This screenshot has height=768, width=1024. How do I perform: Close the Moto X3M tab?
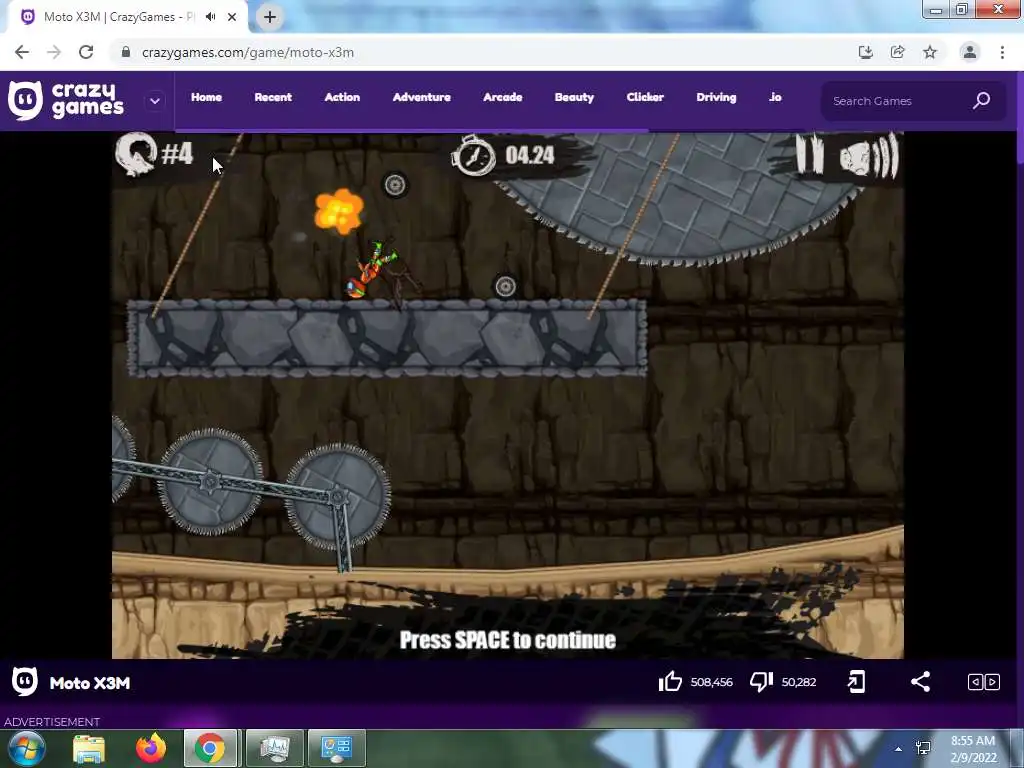click(232, 17)
